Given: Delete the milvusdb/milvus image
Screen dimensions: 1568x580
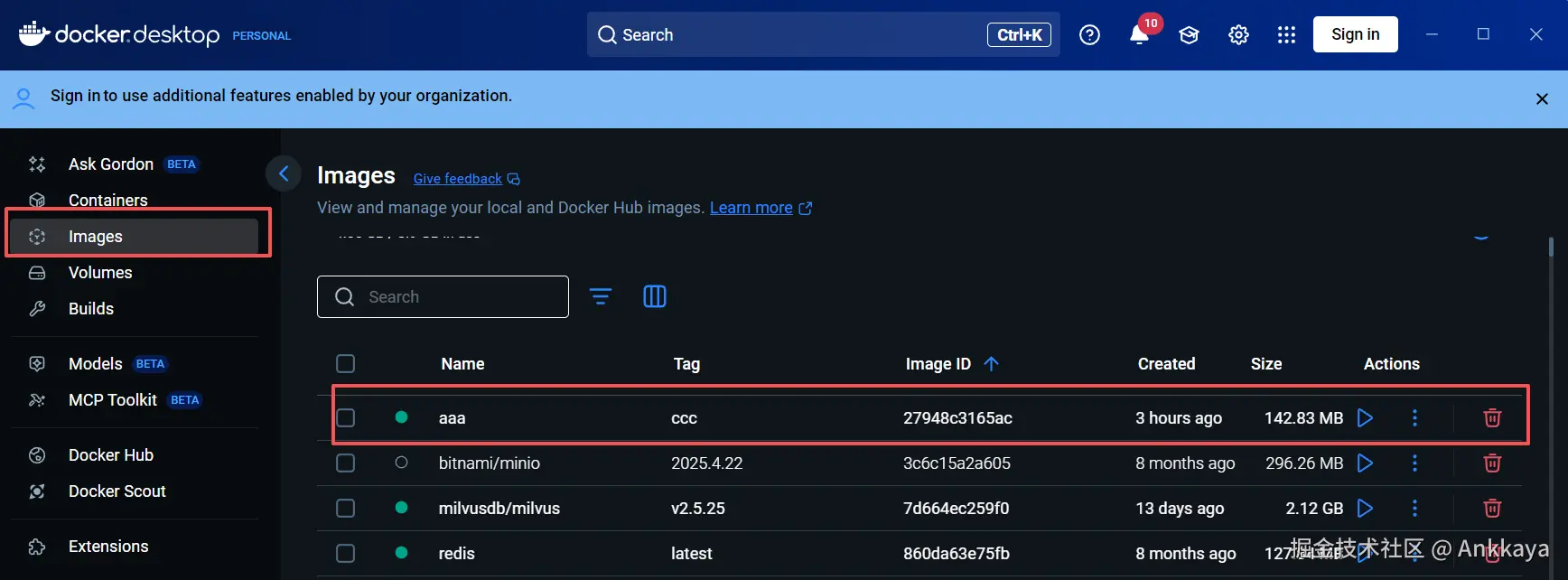Looking at the screenshot, I should (x=1492, y=509).
